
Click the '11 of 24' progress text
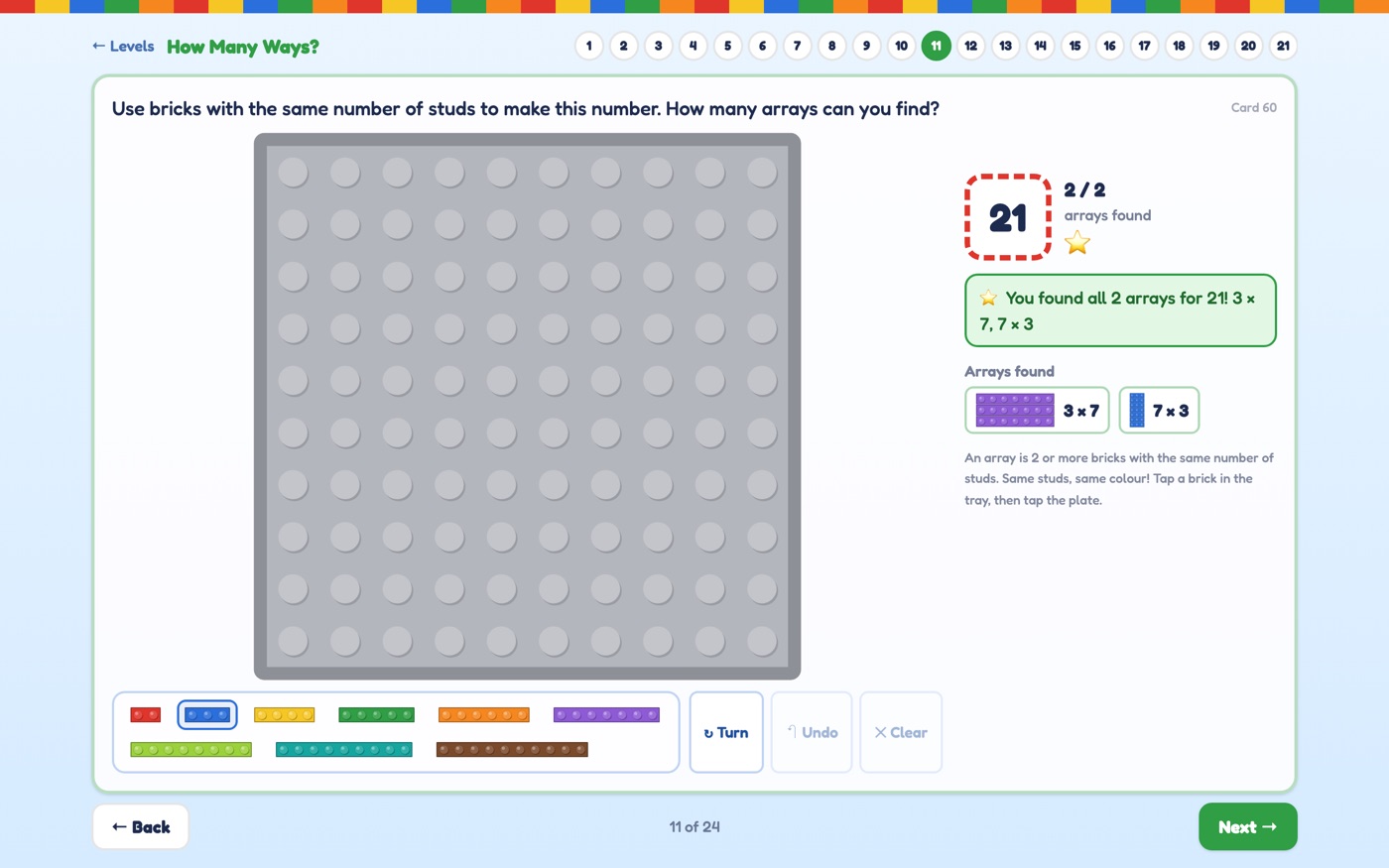(x=694, y=826)
